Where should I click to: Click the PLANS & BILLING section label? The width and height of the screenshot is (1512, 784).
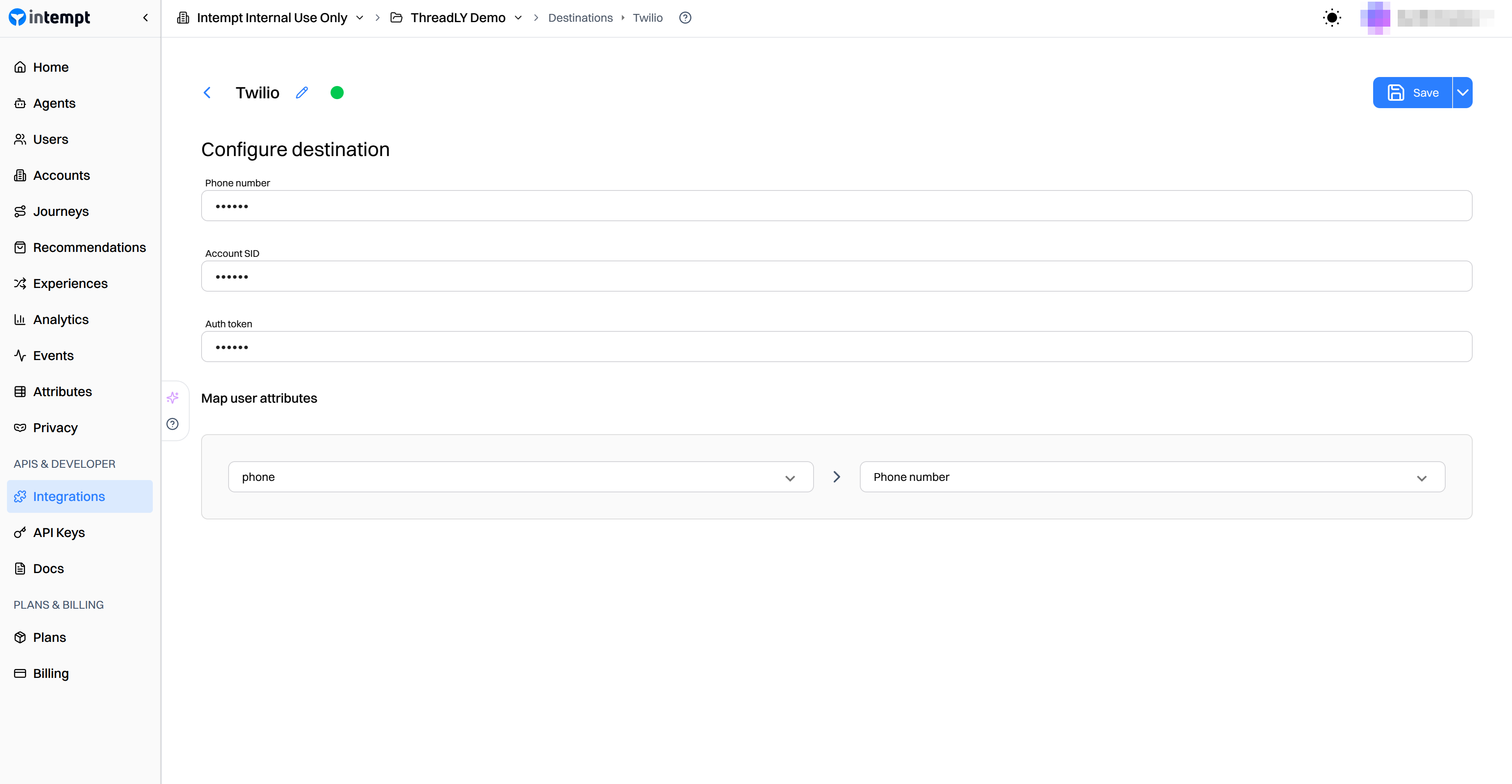coord(59,605)
